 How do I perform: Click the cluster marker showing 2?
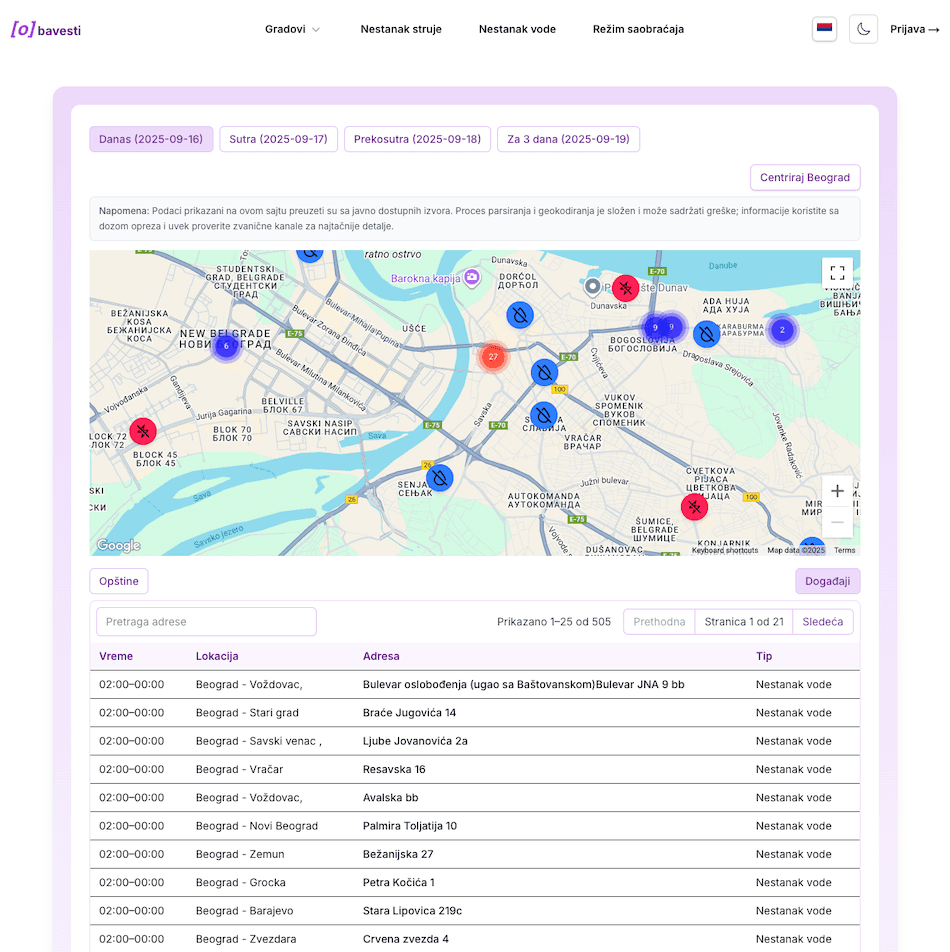[x=782, y=329]
